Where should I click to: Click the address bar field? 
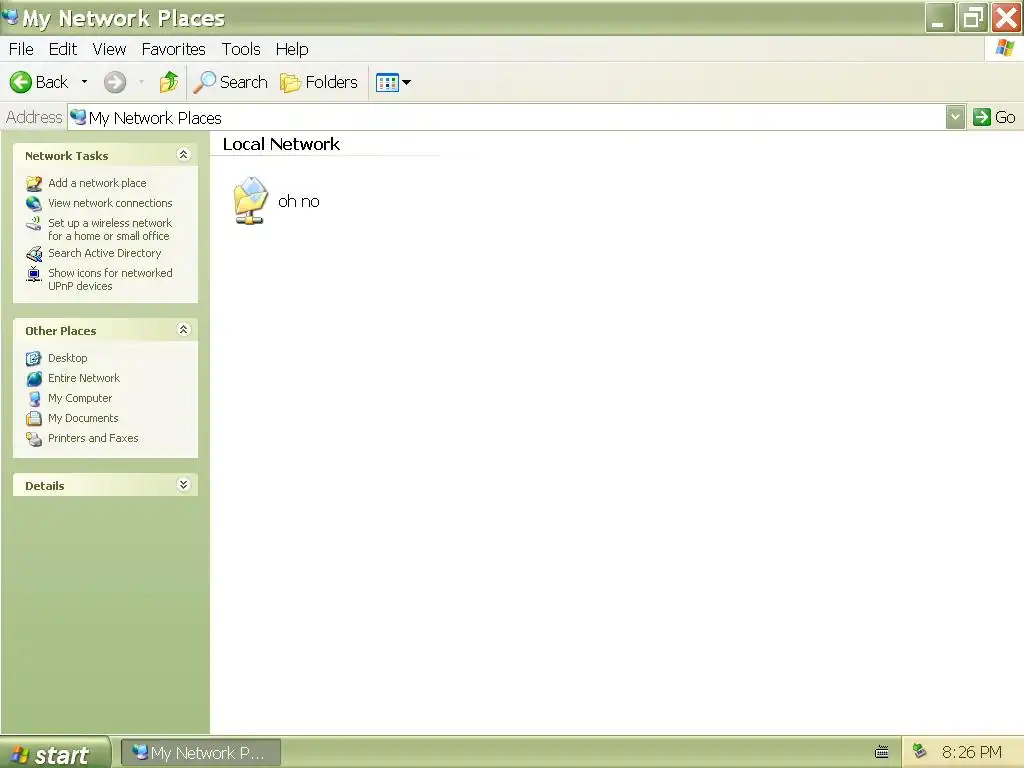pyautogui.click(x=507, y=118)
